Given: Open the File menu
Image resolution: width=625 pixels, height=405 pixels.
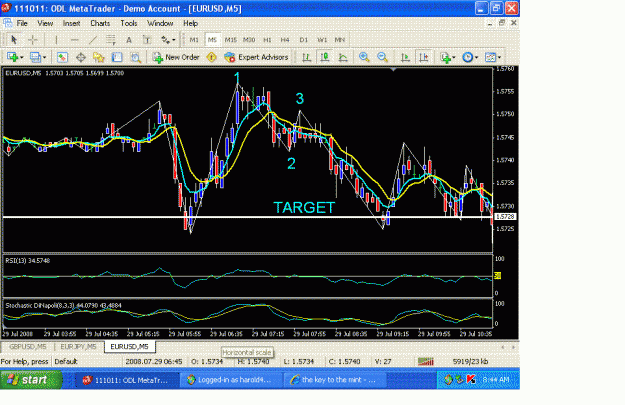Looking at the screenshot, I should (22, 24).
